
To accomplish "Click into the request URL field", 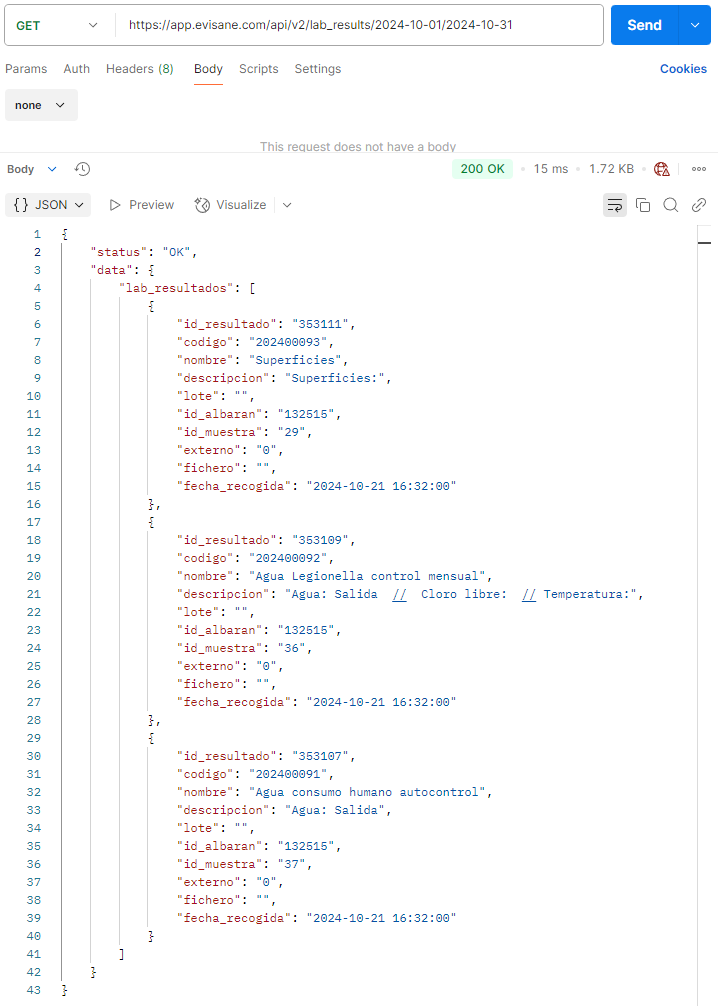I will pyautogui.click(x=360, y=25).
